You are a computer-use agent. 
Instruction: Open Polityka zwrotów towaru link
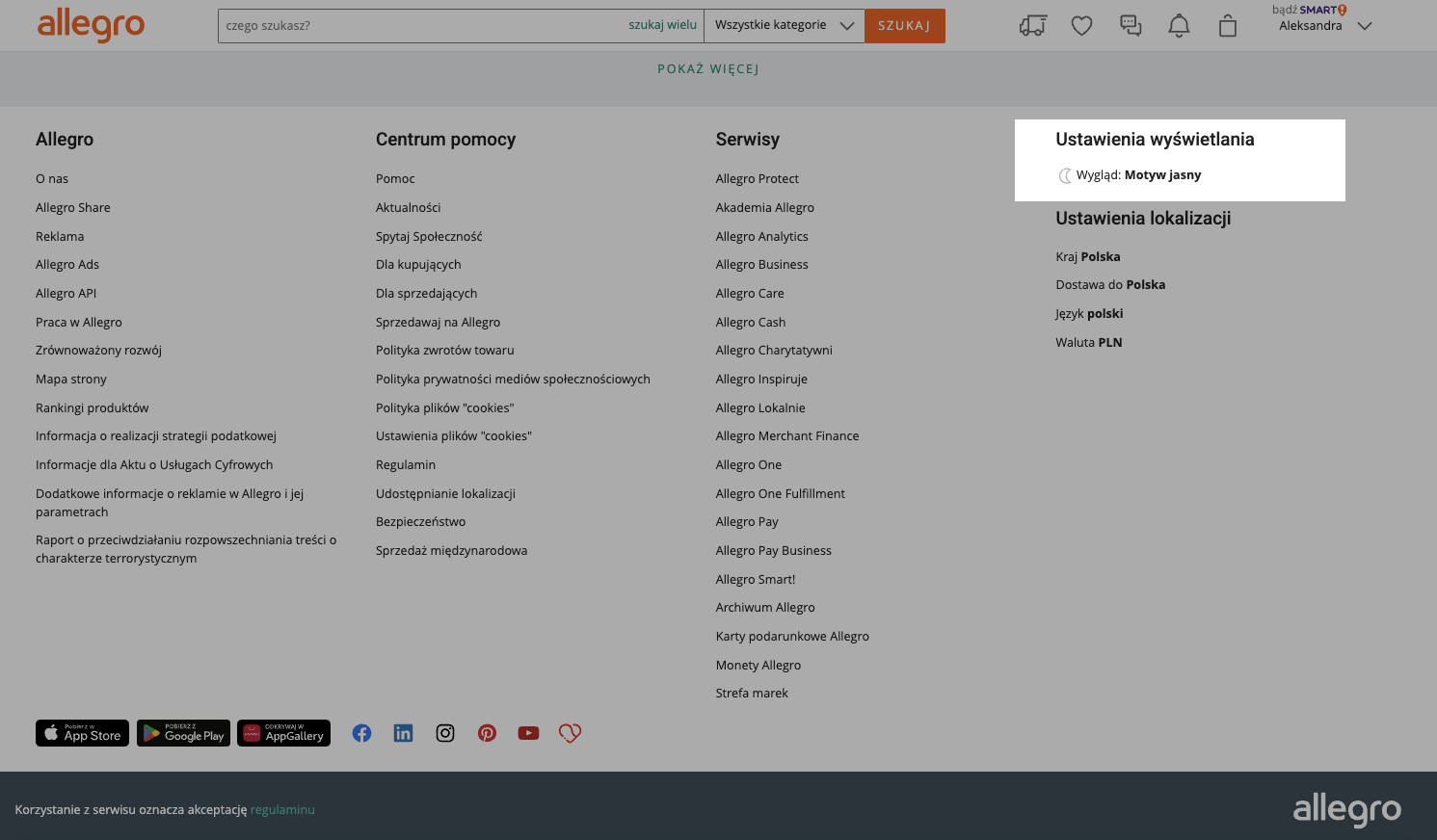pos(444,351)
